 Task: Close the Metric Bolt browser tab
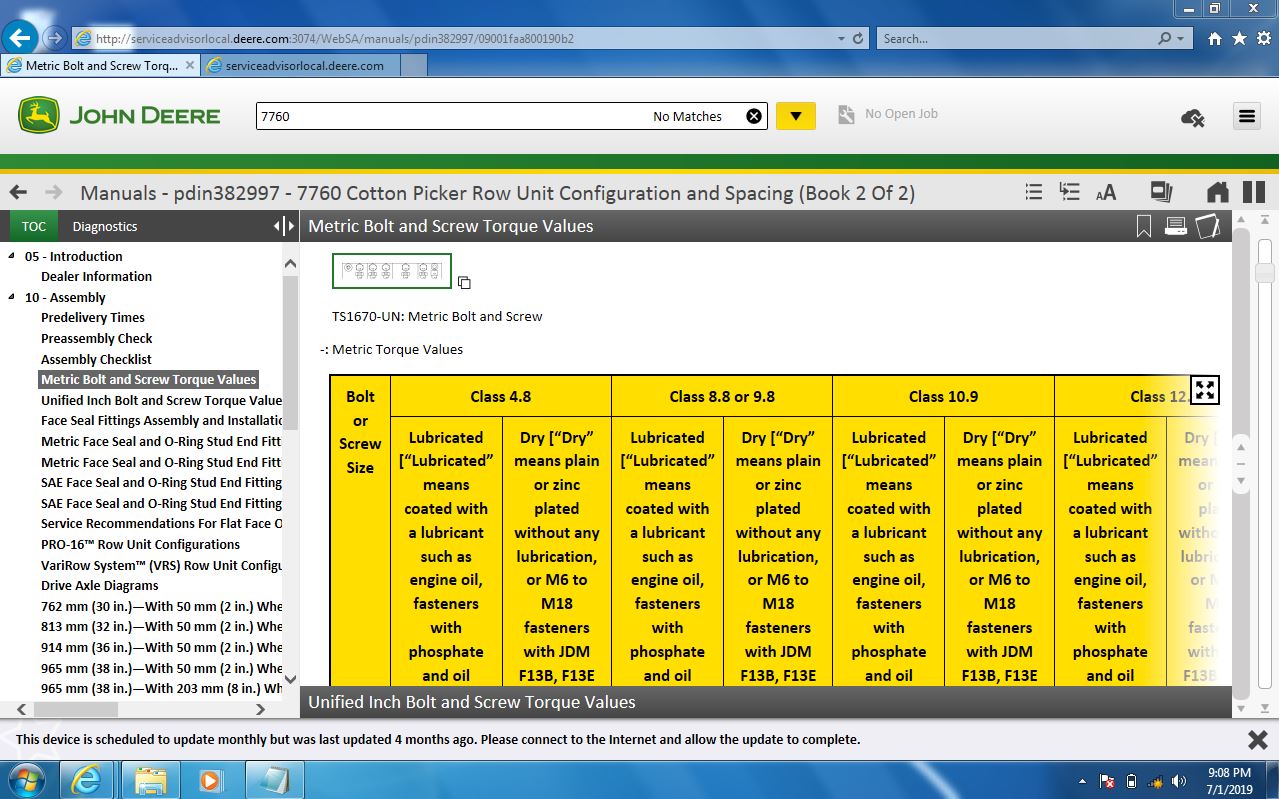pos(190,65)
